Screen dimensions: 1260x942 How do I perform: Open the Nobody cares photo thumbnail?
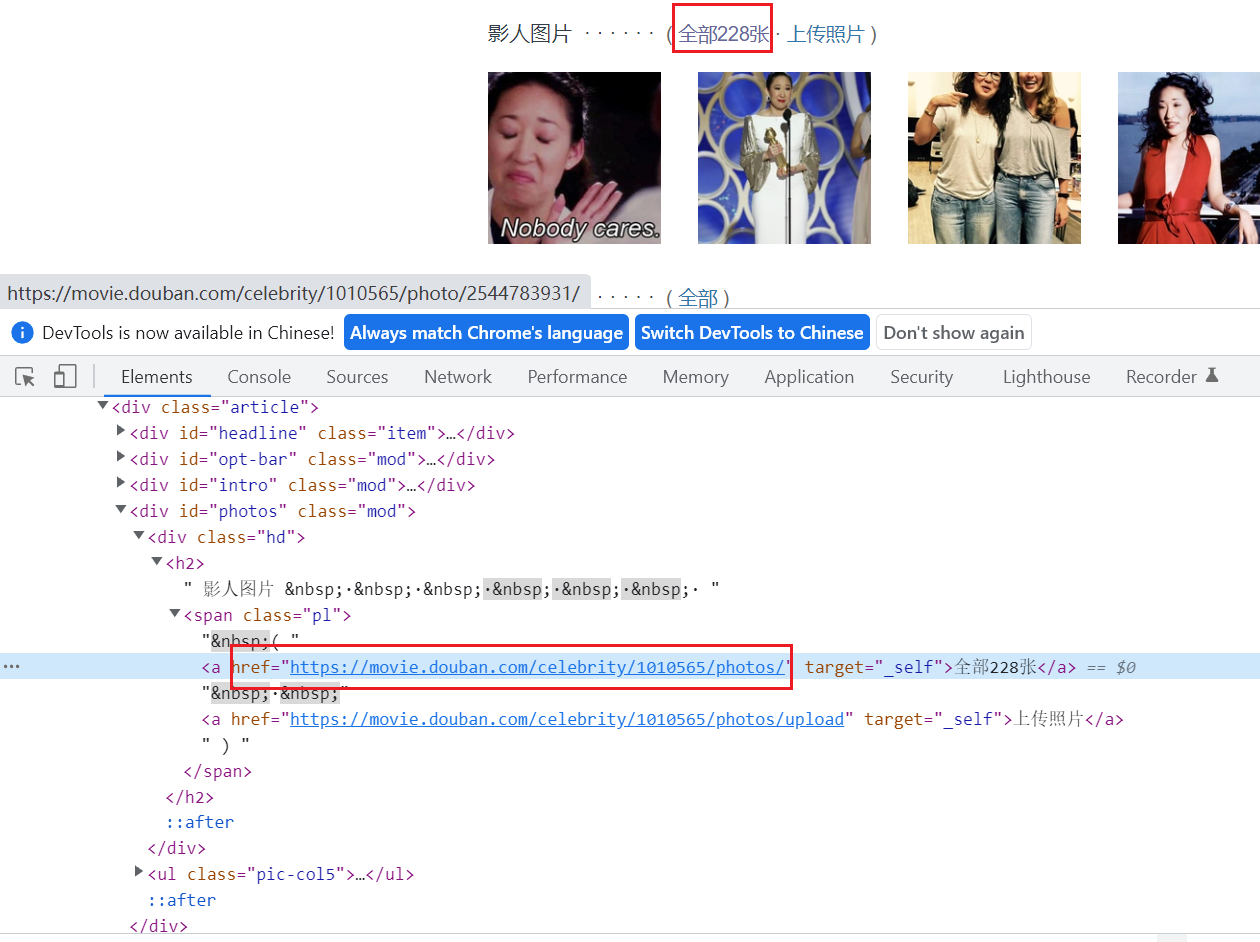(x=574, y=158)
